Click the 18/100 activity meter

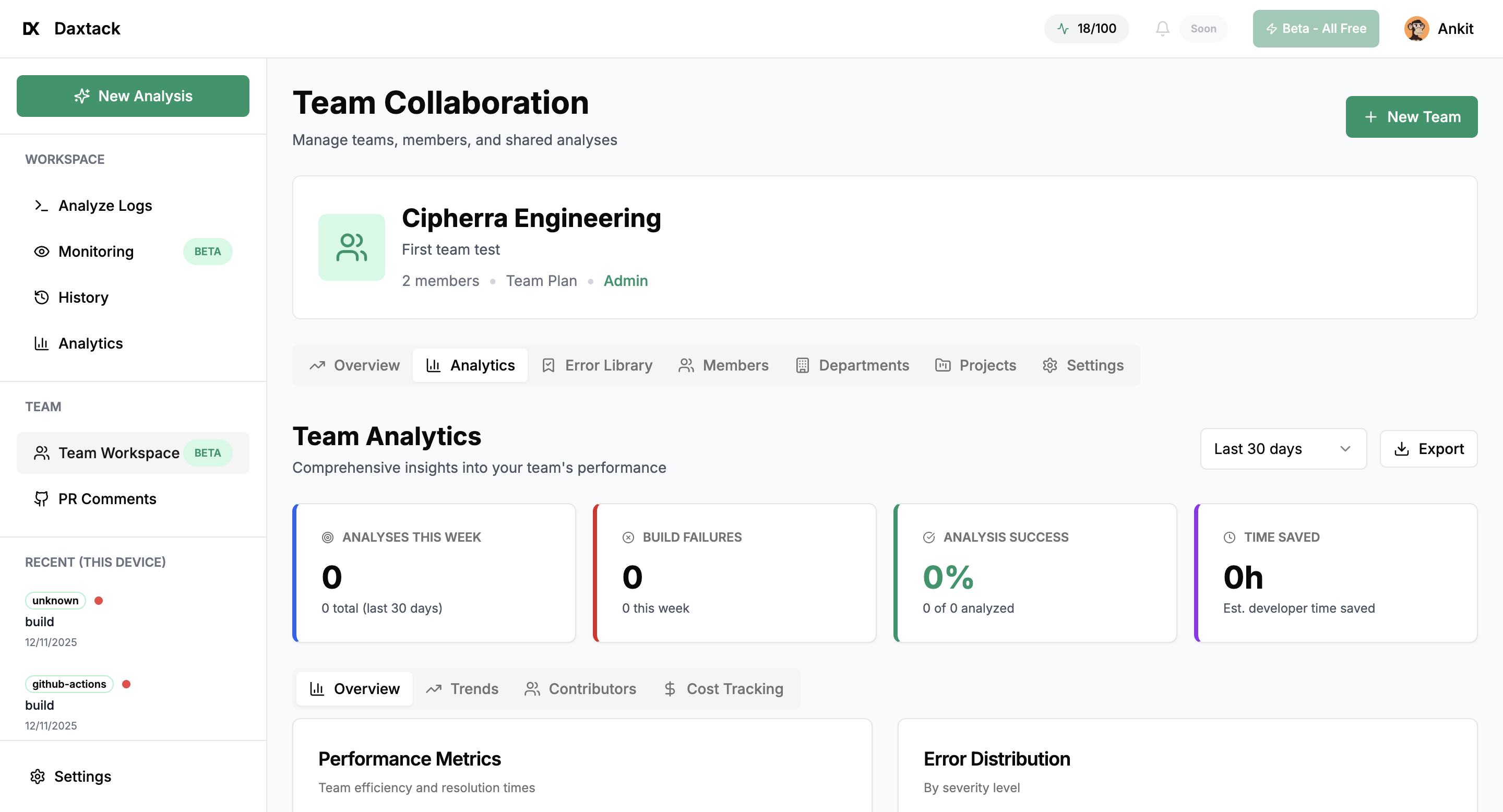coord(1086,28)
